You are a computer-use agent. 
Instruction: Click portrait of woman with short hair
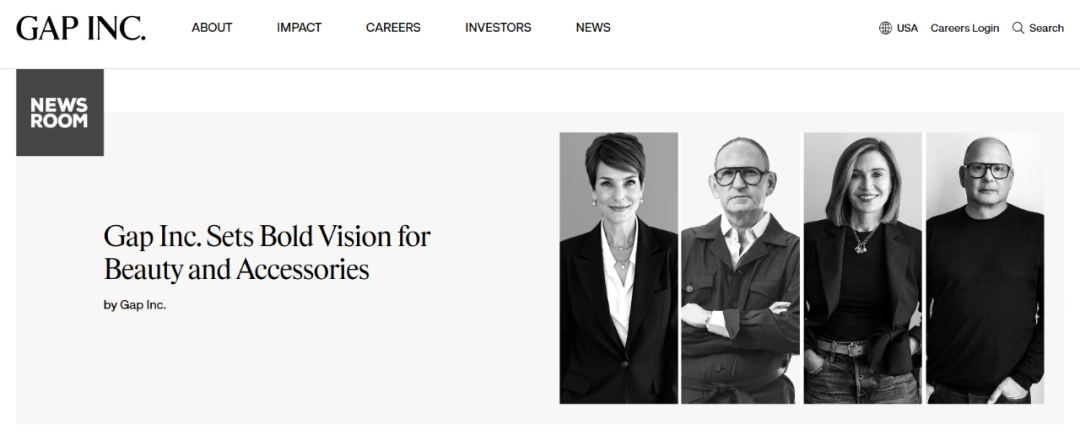tap(618, 268)
